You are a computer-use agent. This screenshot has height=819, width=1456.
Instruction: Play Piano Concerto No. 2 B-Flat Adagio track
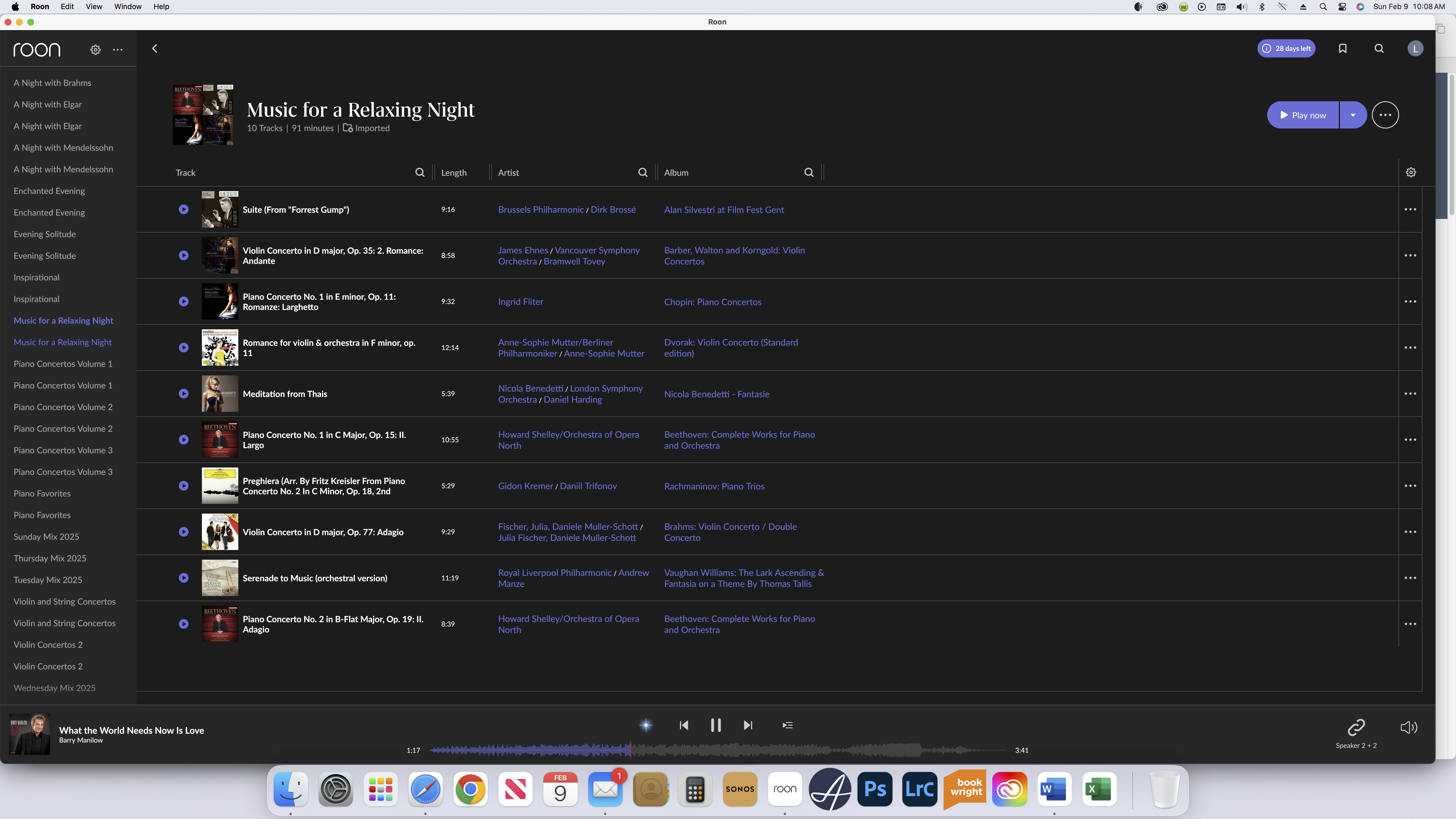click(184, 624)
